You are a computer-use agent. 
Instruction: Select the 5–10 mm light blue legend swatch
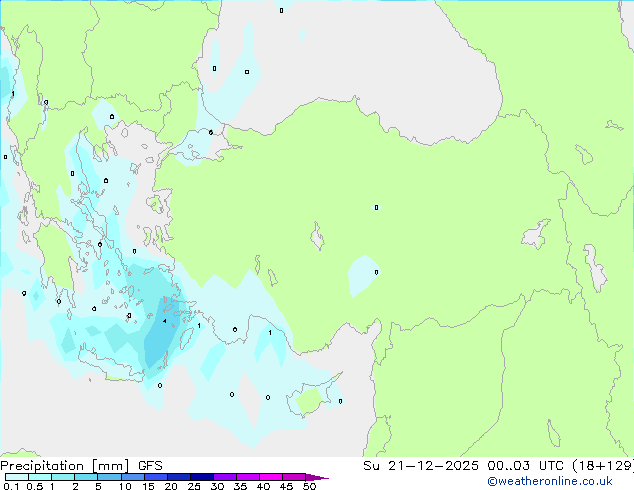tap(110, 477)
